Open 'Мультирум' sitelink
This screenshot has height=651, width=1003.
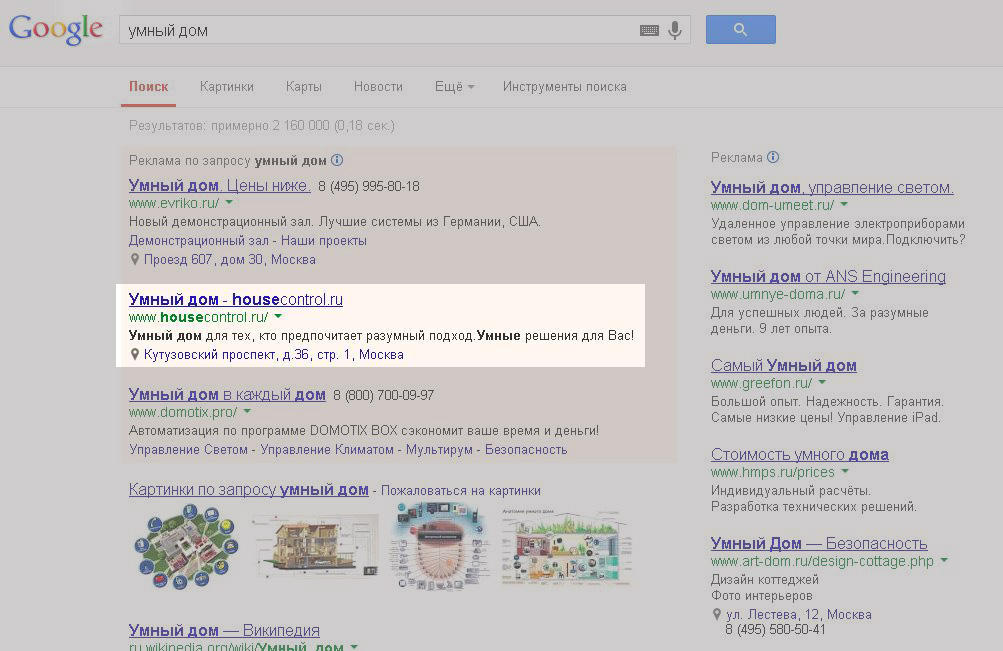point(439,450)
